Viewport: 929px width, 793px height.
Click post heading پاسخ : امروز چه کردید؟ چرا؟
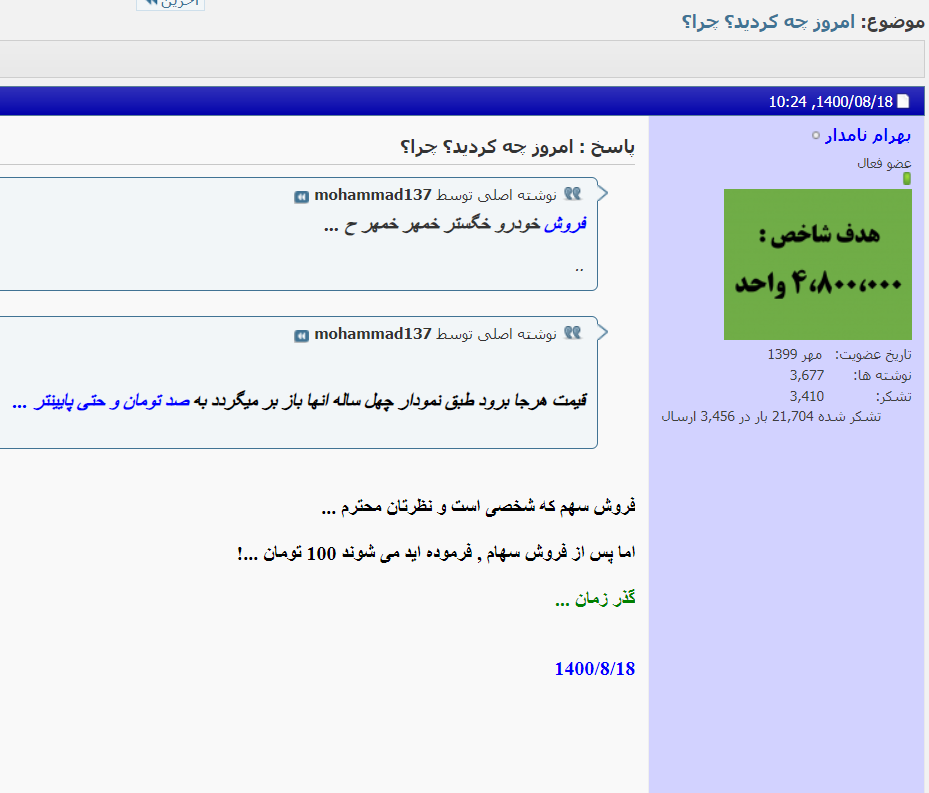pyautogui.click(x=517, y=146)
